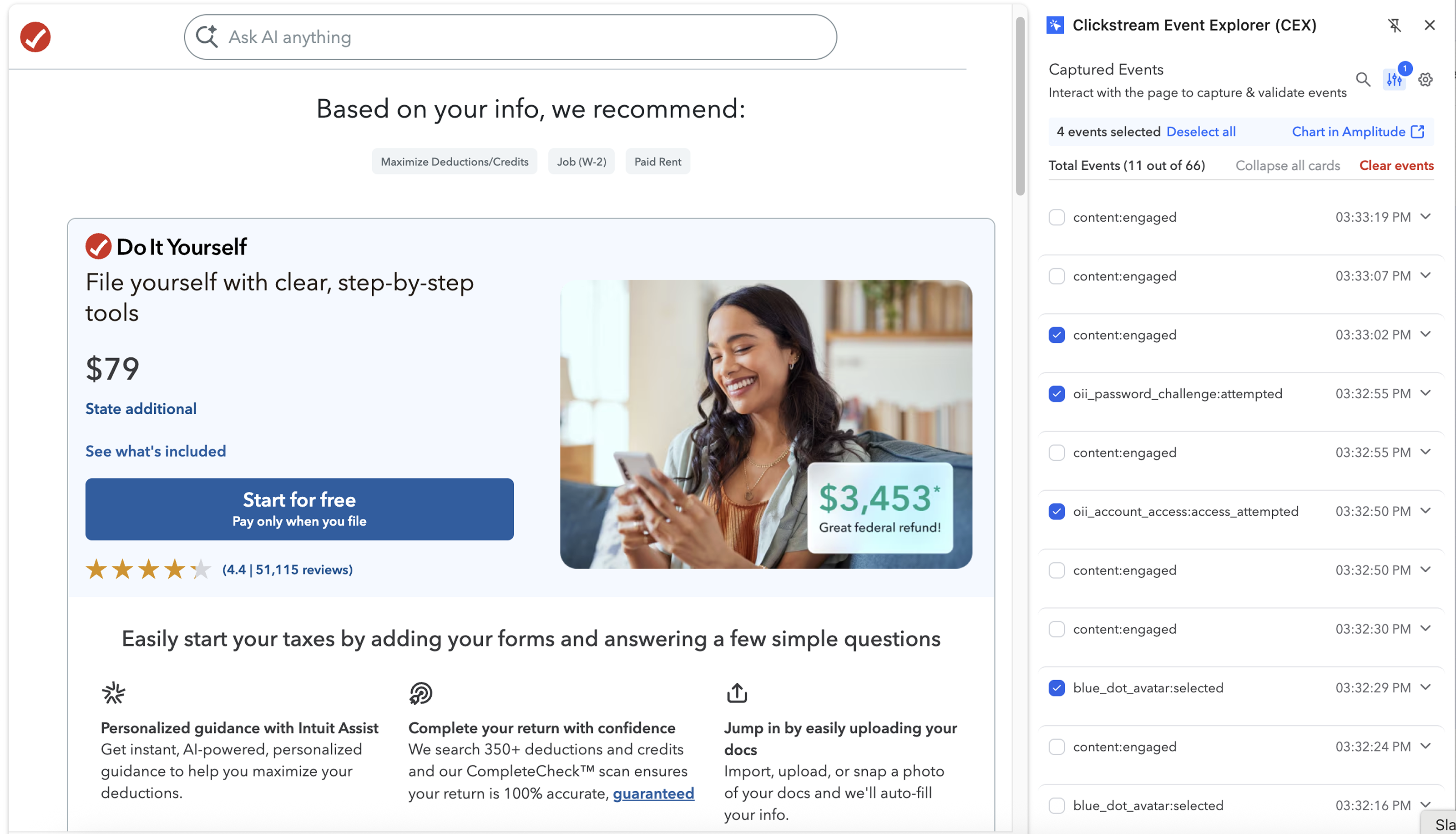Open the search icon in Captured Events

tap(1363, 80)
